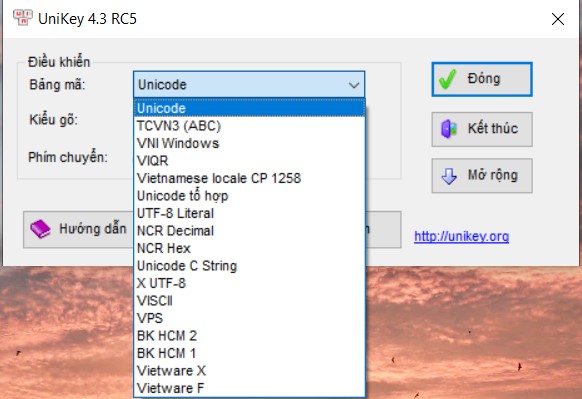Select TCVN3 (ABC) from the list

click(x=249, y=126)
